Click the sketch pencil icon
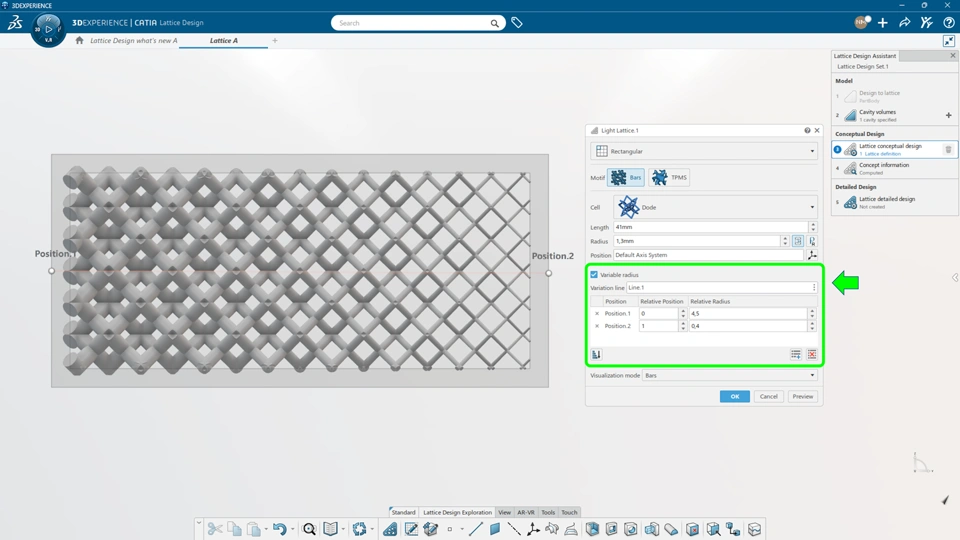Viewport: 960px width, 540px height. pyautogui.click(x=411, y=529)
